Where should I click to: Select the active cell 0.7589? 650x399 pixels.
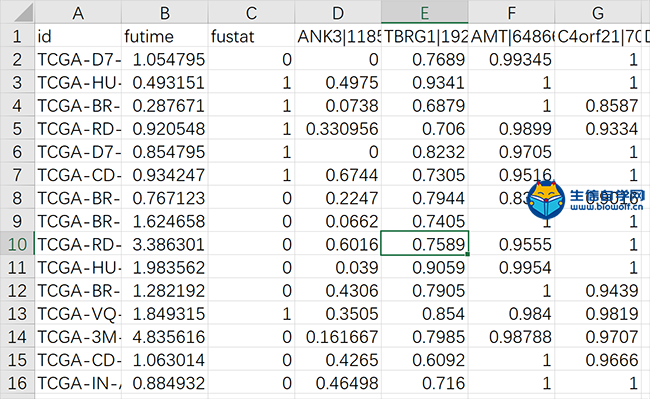click(x=425, y=244)
